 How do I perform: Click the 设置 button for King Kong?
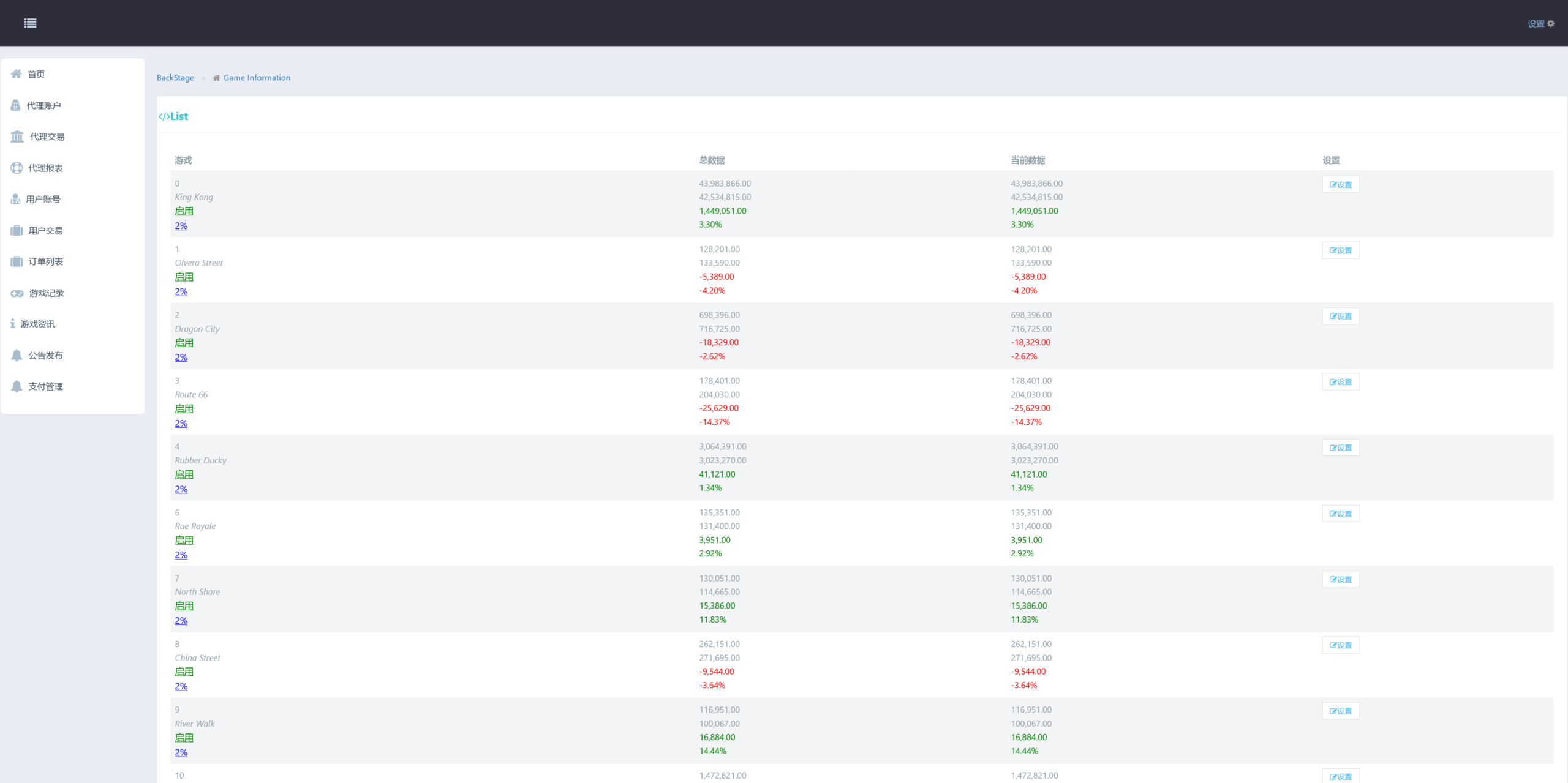click(x=1340, y=184)
